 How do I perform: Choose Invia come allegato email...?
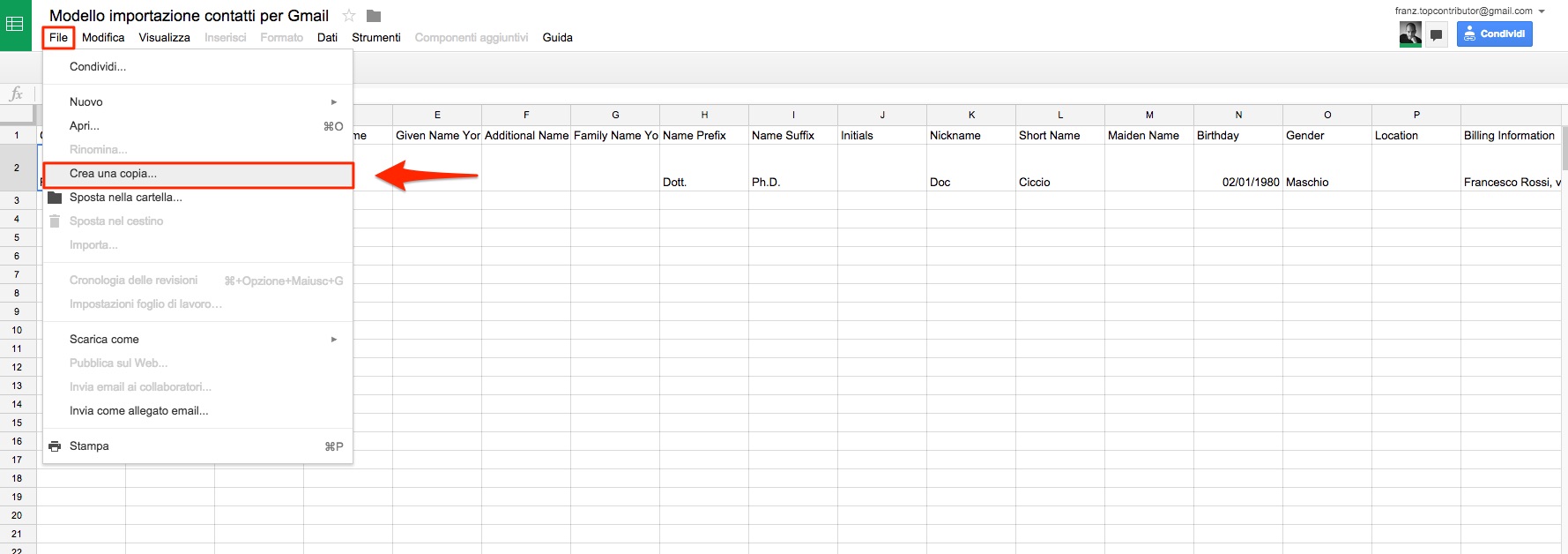[x=197, y=411]
